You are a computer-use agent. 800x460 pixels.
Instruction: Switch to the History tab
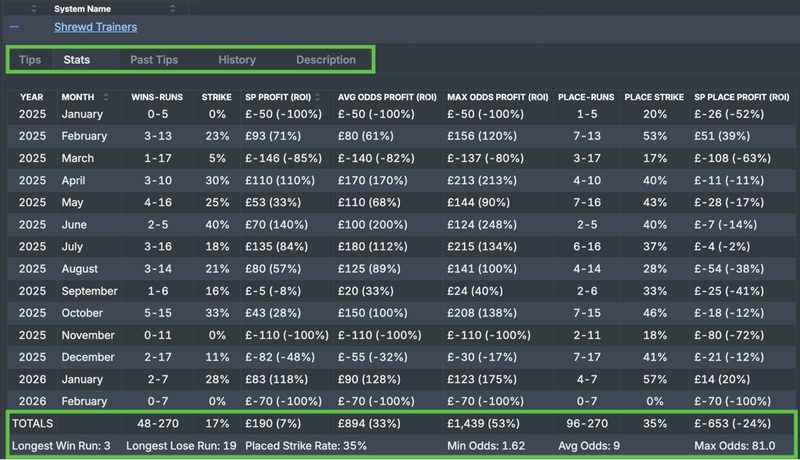[x=237, y=60]
